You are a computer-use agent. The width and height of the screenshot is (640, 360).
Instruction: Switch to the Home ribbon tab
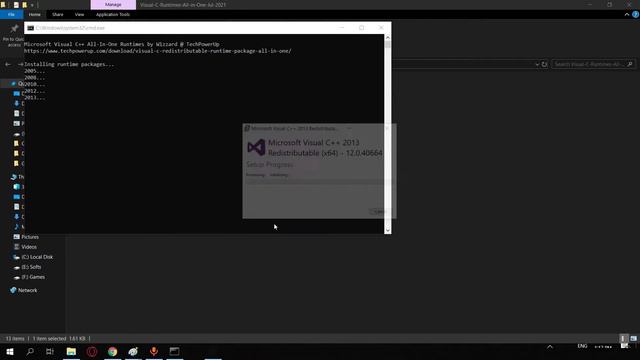(x=35, y=14)
